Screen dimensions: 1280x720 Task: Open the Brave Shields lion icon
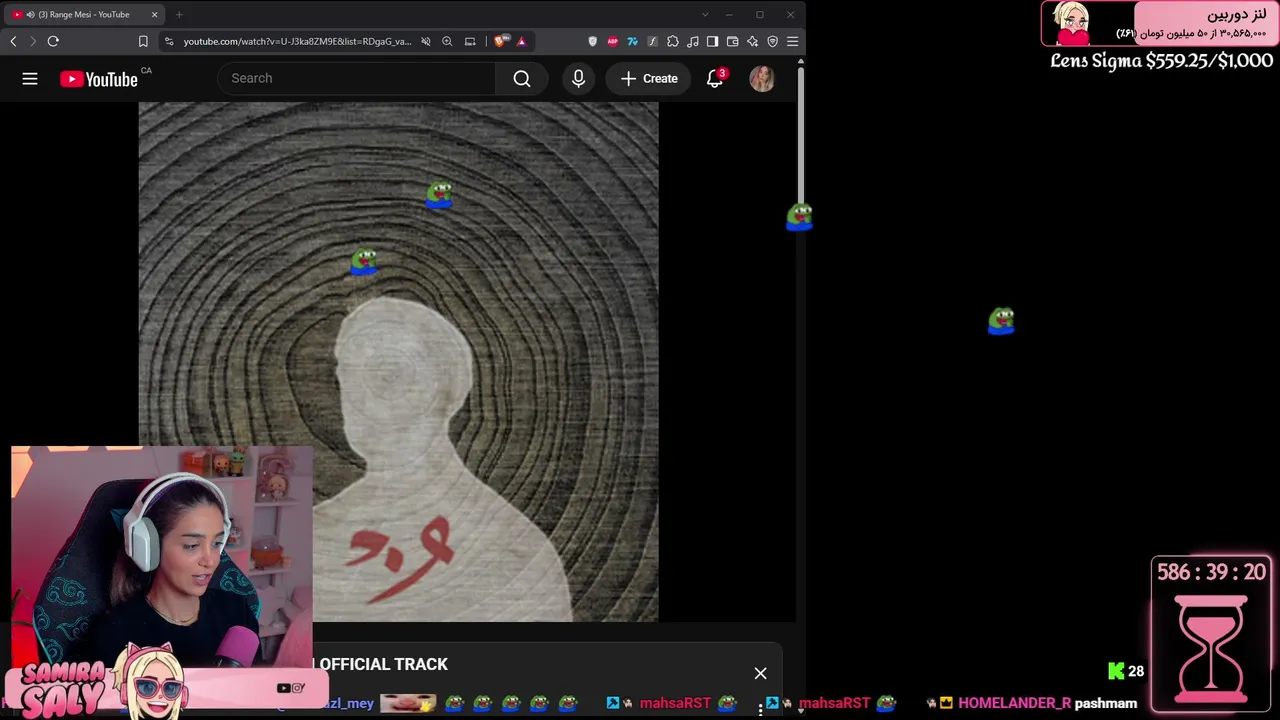coord(500,41)
